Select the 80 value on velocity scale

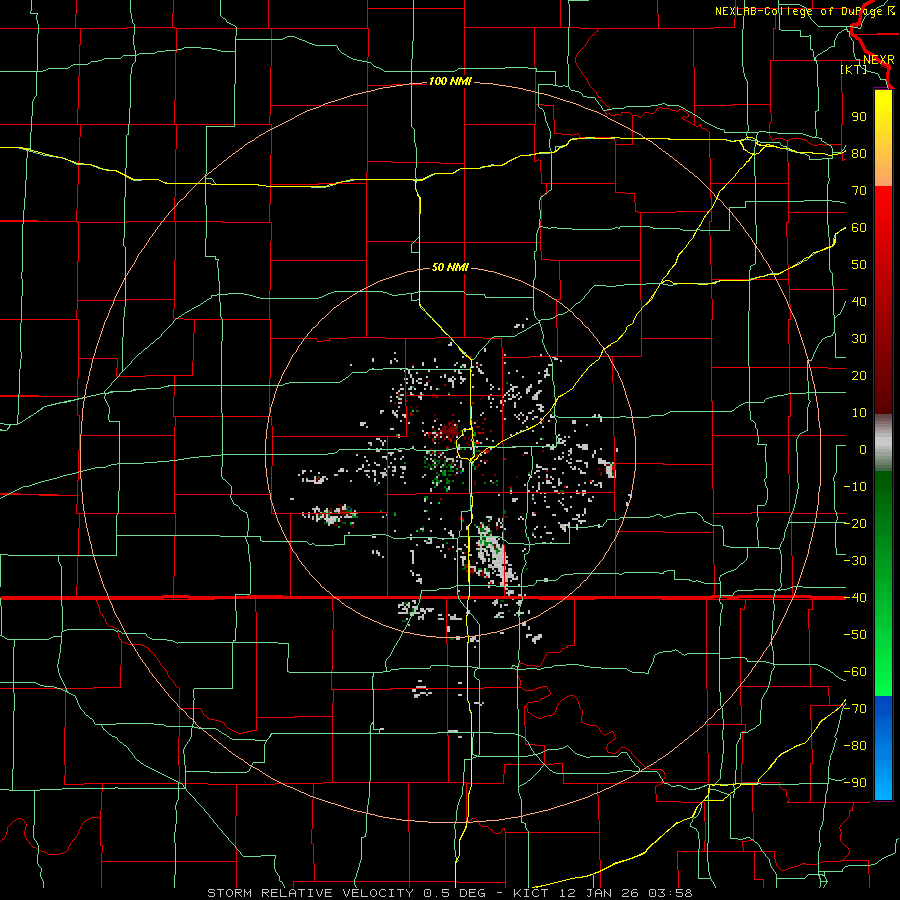pos(859,154)
